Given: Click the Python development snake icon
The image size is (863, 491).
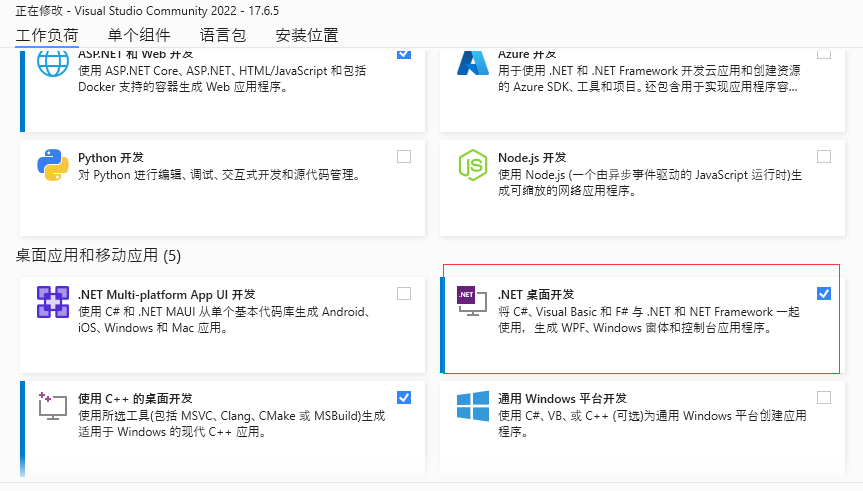Looking at the screenshot, I should point(52,165).
